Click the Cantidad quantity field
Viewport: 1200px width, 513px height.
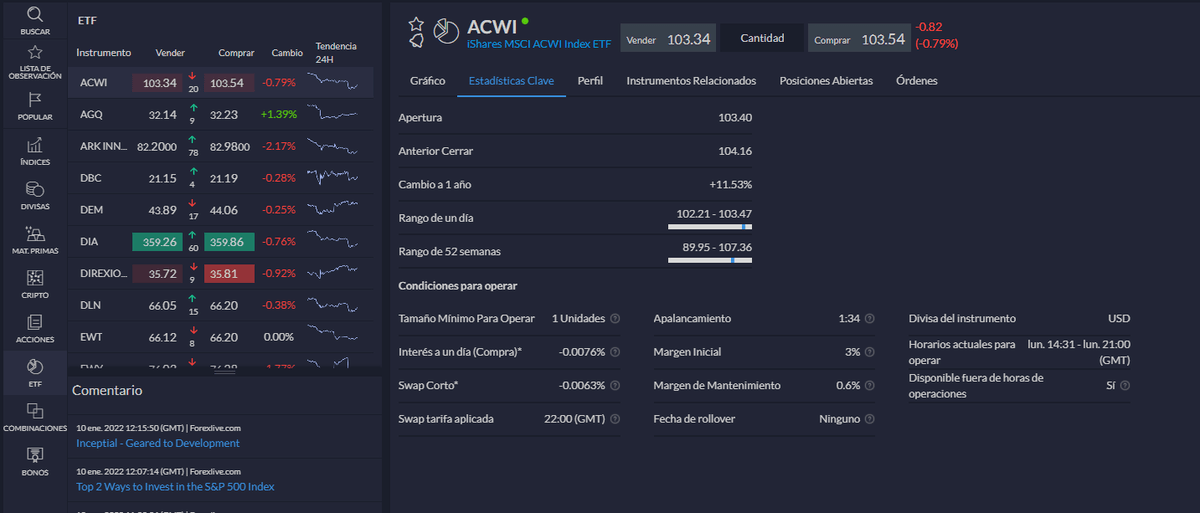click(762, 39)
